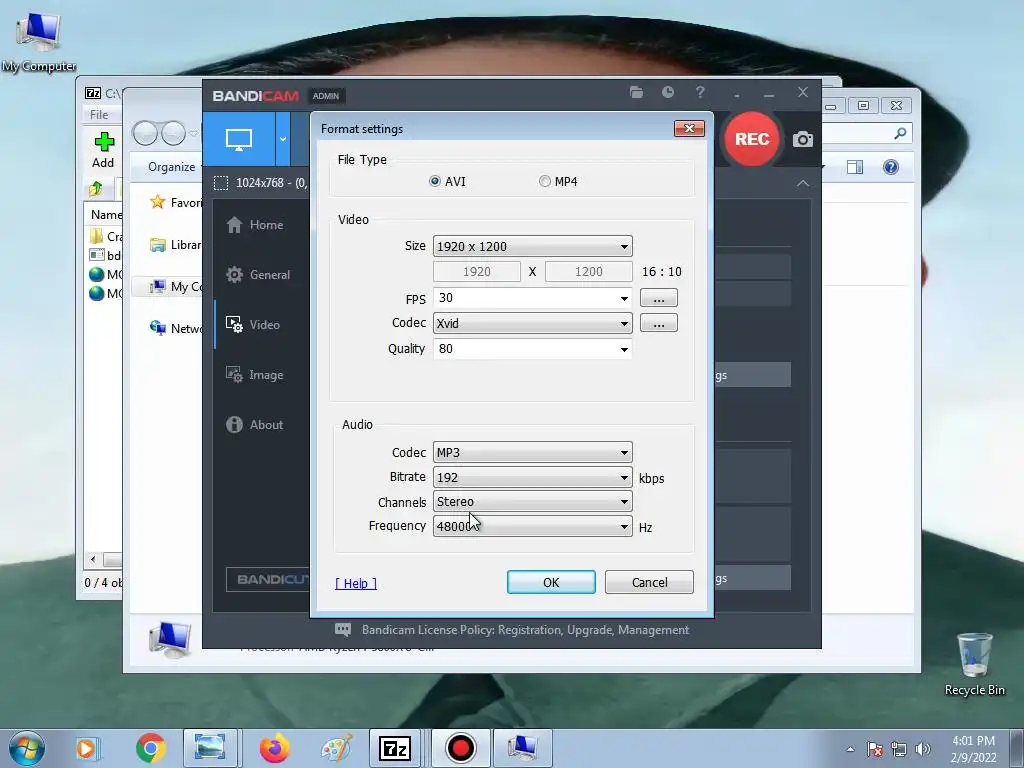Click the Explorer help icon
The width and height of the screenshot is (1024, 768).
pos(890,167)
